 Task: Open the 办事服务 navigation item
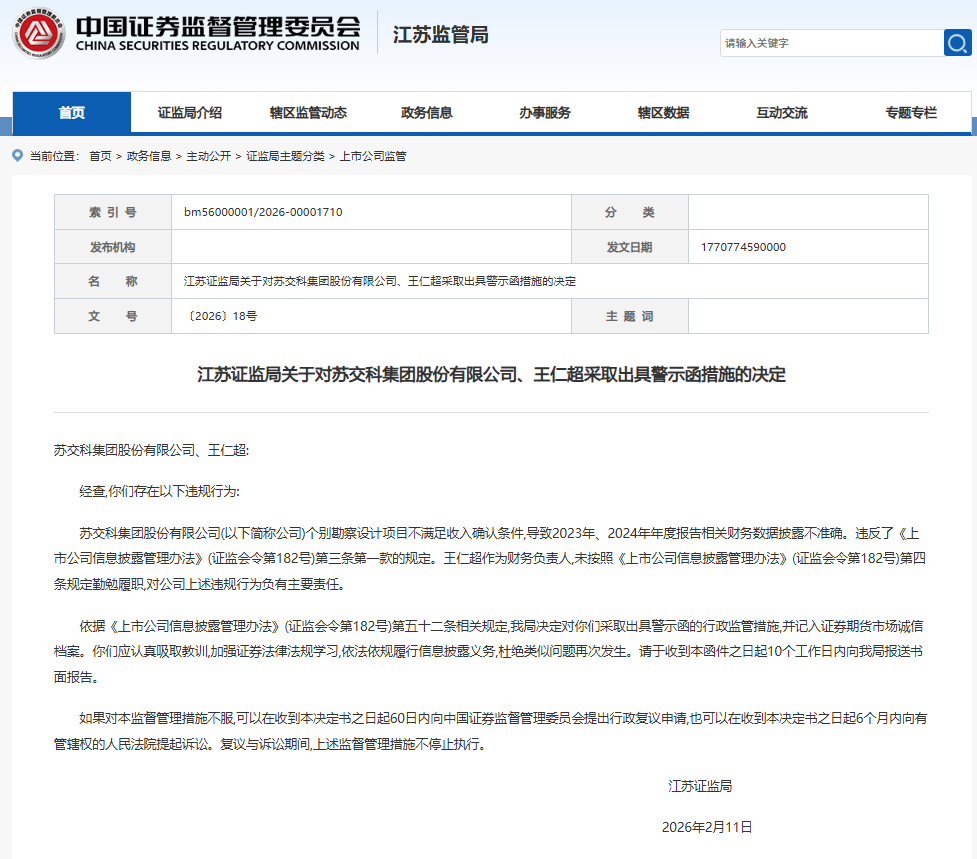click(544, 113)
